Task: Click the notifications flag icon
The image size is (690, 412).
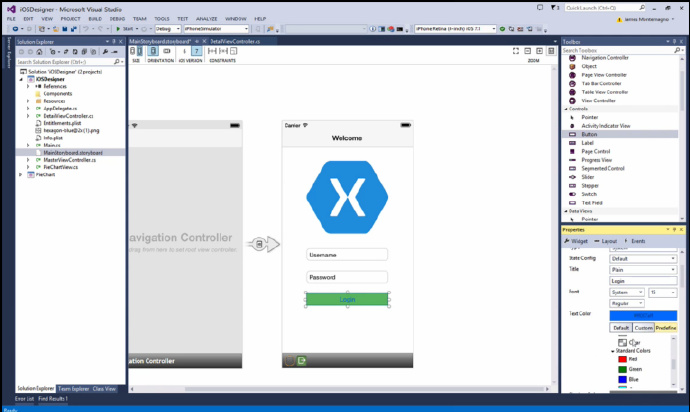Action: (554, 8)
